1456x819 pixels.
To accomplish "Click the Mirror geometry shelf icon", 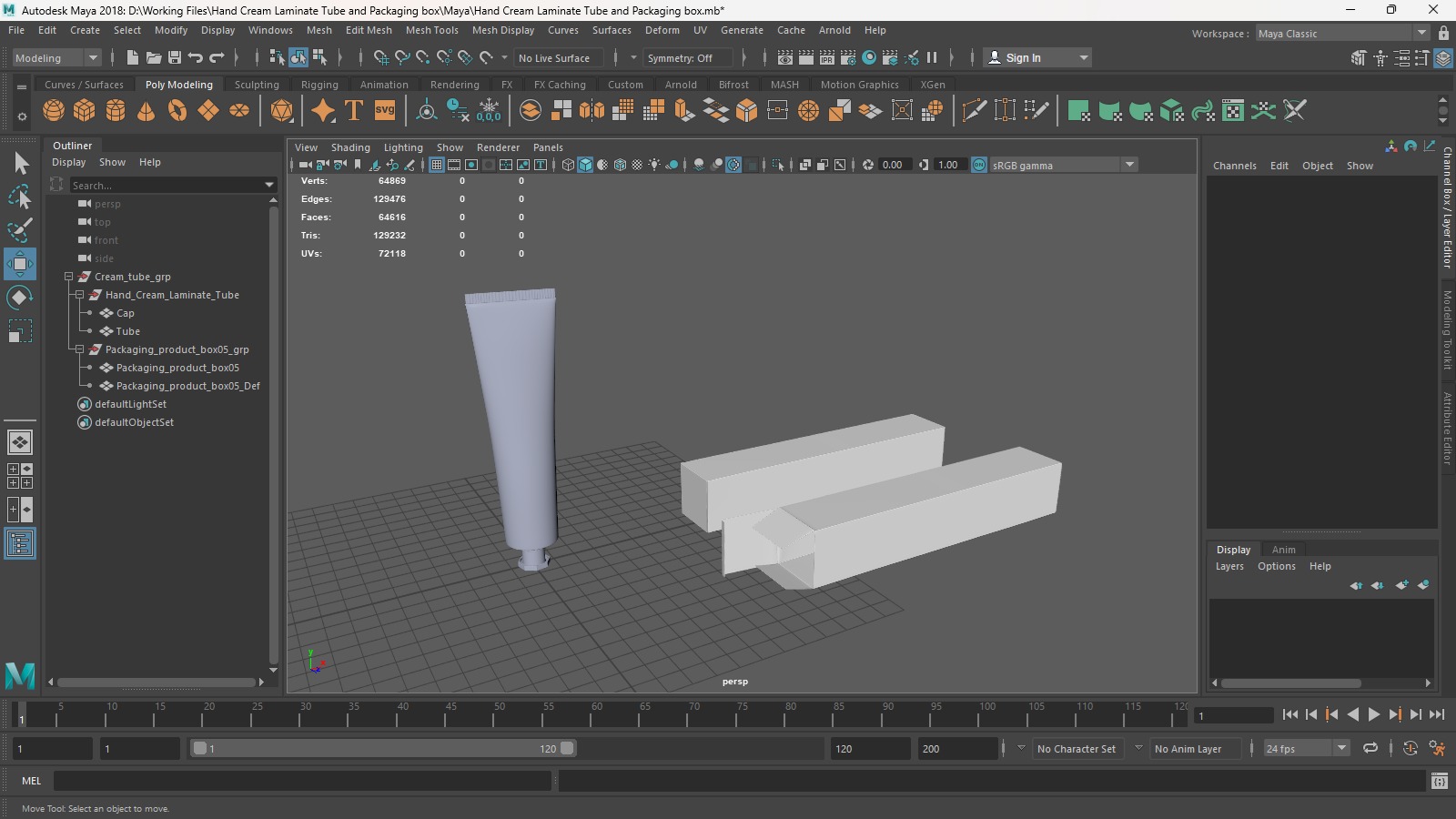I will point(591,111).
